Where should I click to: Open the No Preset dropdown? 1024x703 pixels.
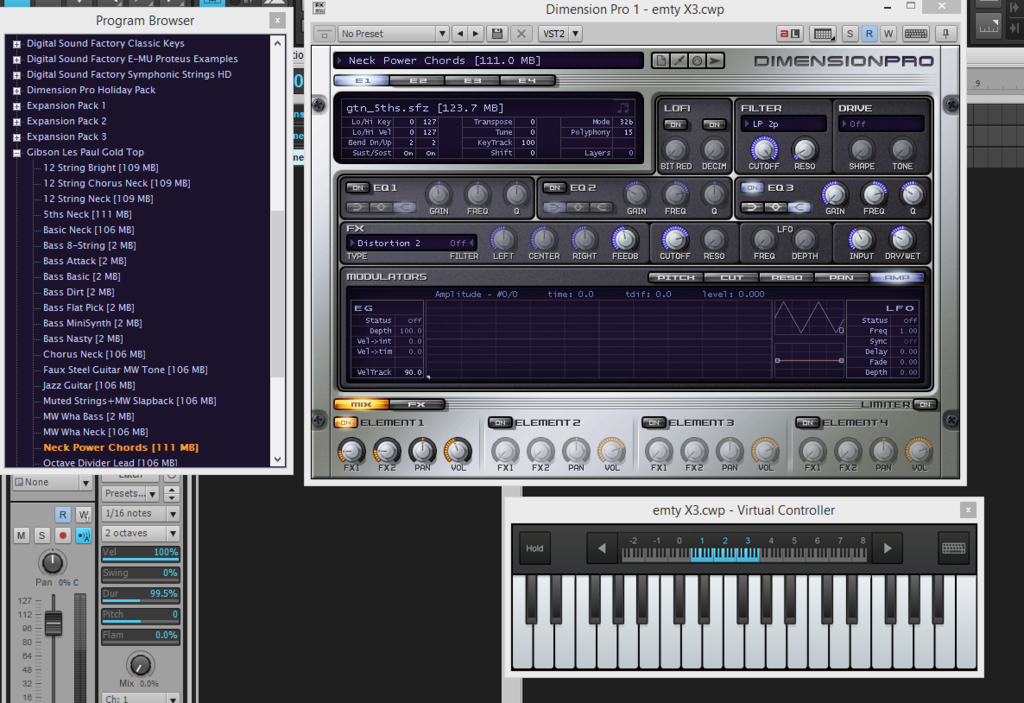pos(392,34)
